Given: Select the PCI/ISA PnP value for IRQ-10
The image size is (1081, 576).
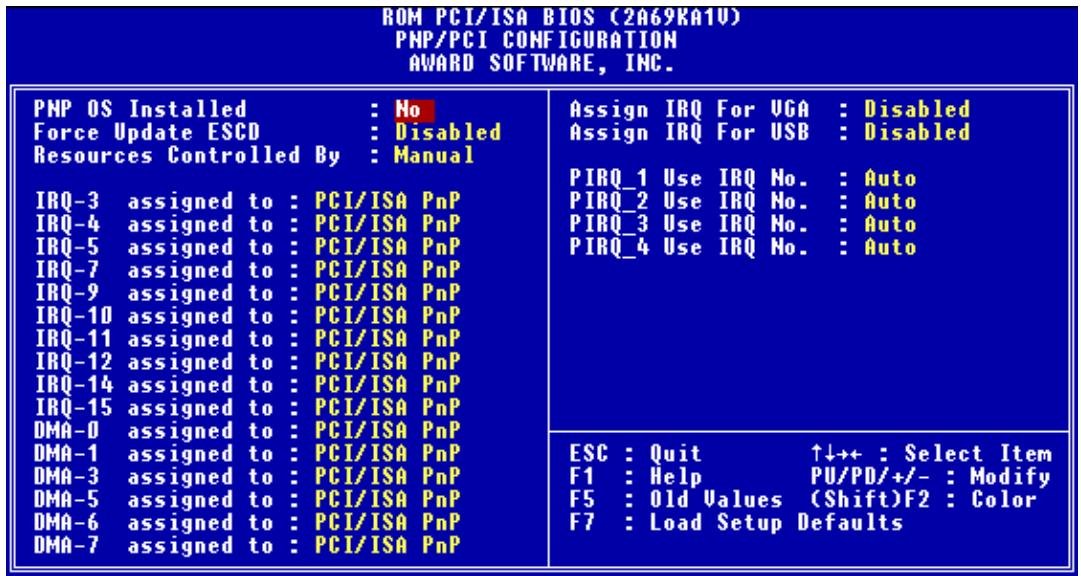Looking at the screenshot, I should click(387, 317).
